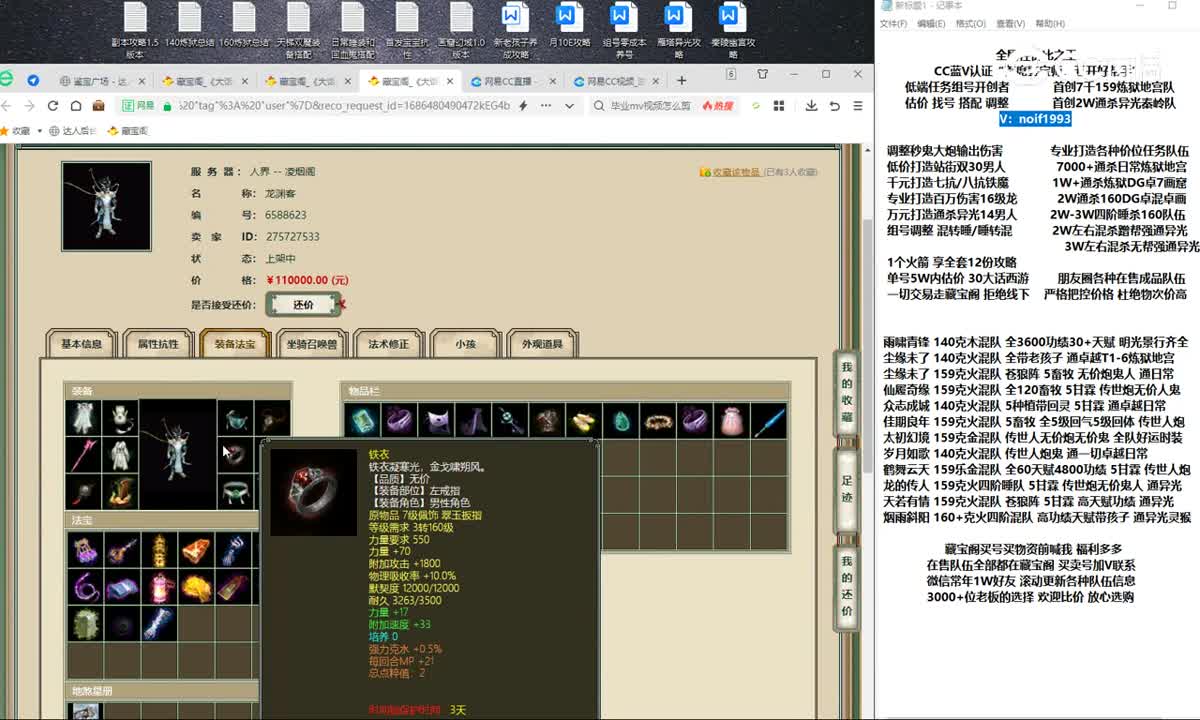Open 足迹 side button
The height and width of the screenshot is (720, 1200).
click(846, 488)
